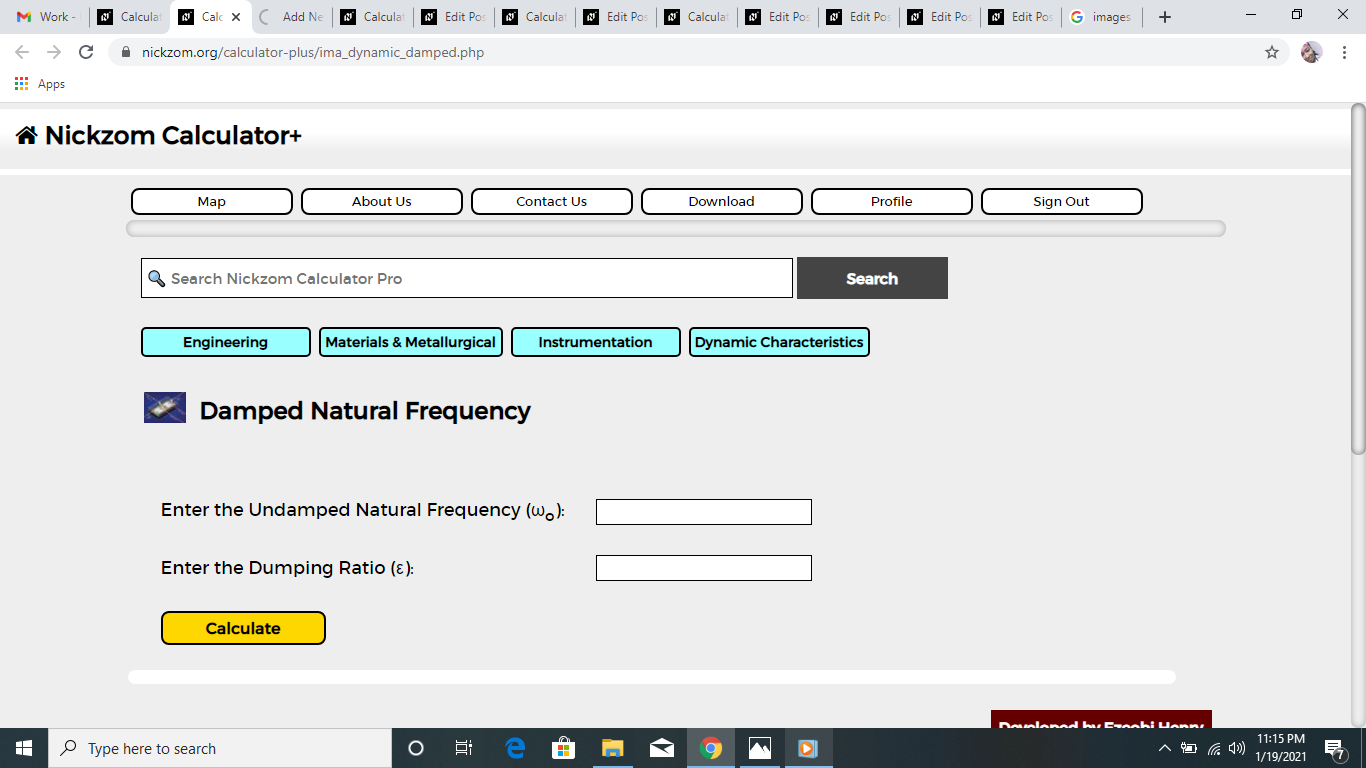Open the Contact Us page
Viewport: 1366px width, 768px height.
click(x=552, y=201)
